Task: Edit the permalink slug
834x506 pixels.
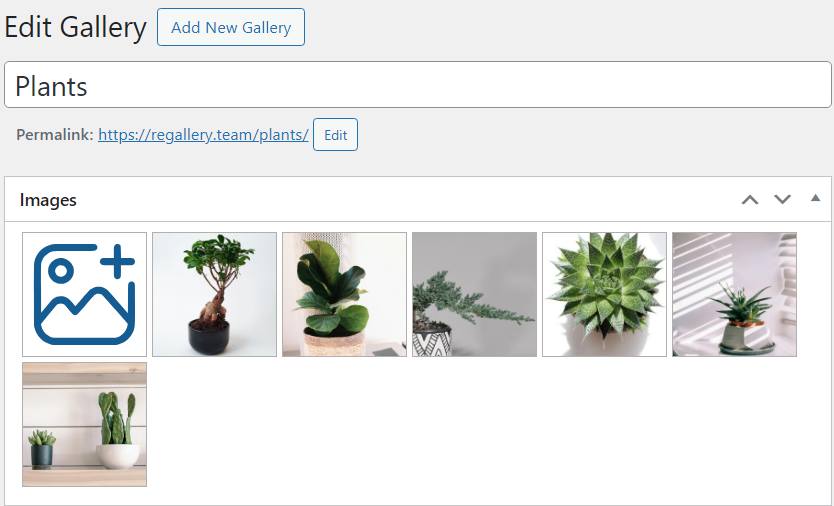Action: tap(336, 135)
